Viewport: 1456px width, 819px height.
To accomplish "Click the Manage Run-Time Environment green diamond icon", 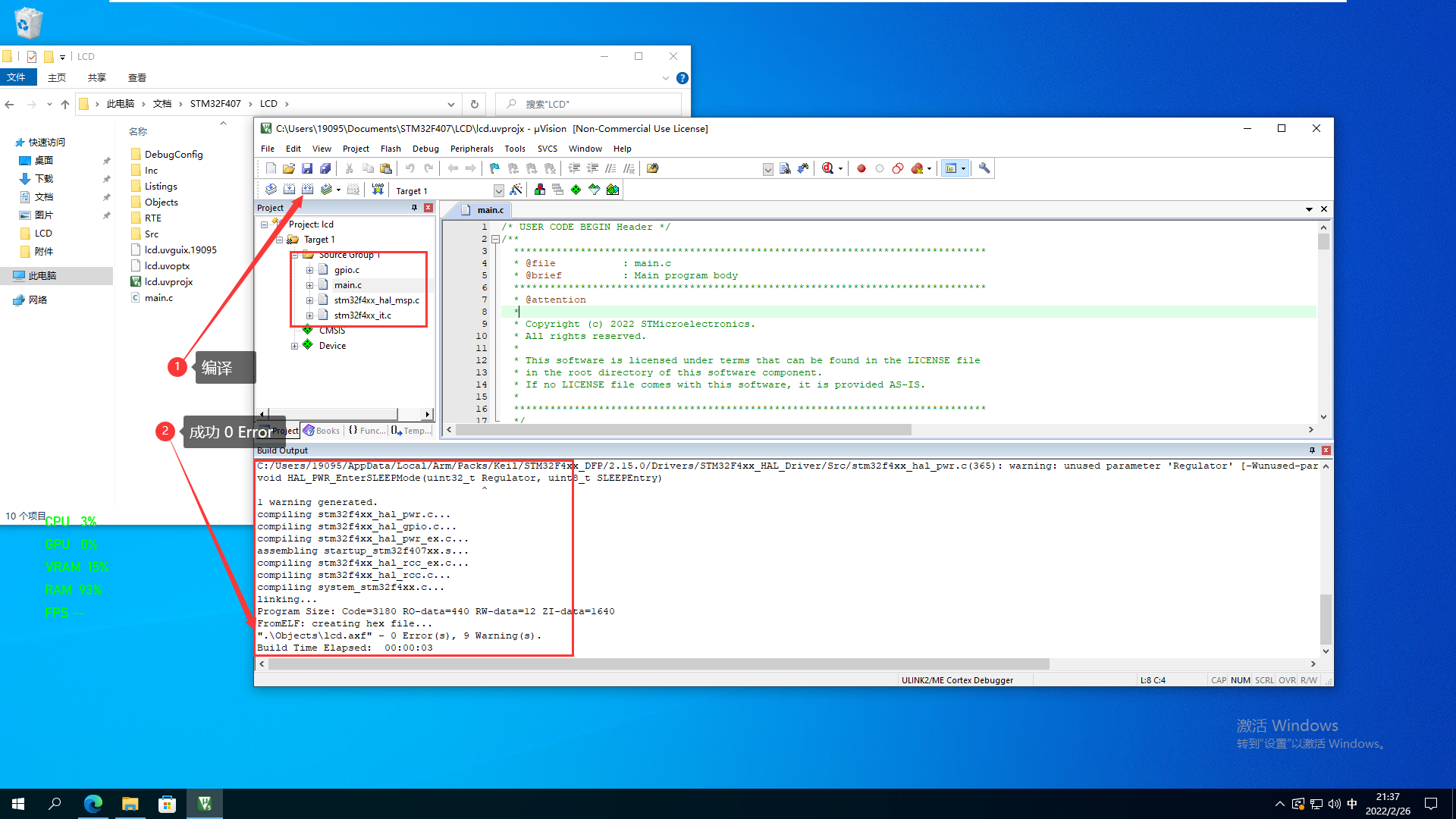I will point(576,190).
